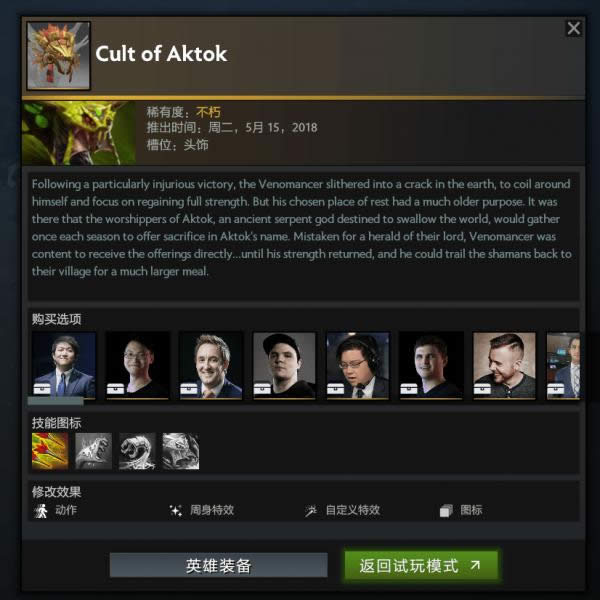Click the fourth grey ability icon

(181, 451)
